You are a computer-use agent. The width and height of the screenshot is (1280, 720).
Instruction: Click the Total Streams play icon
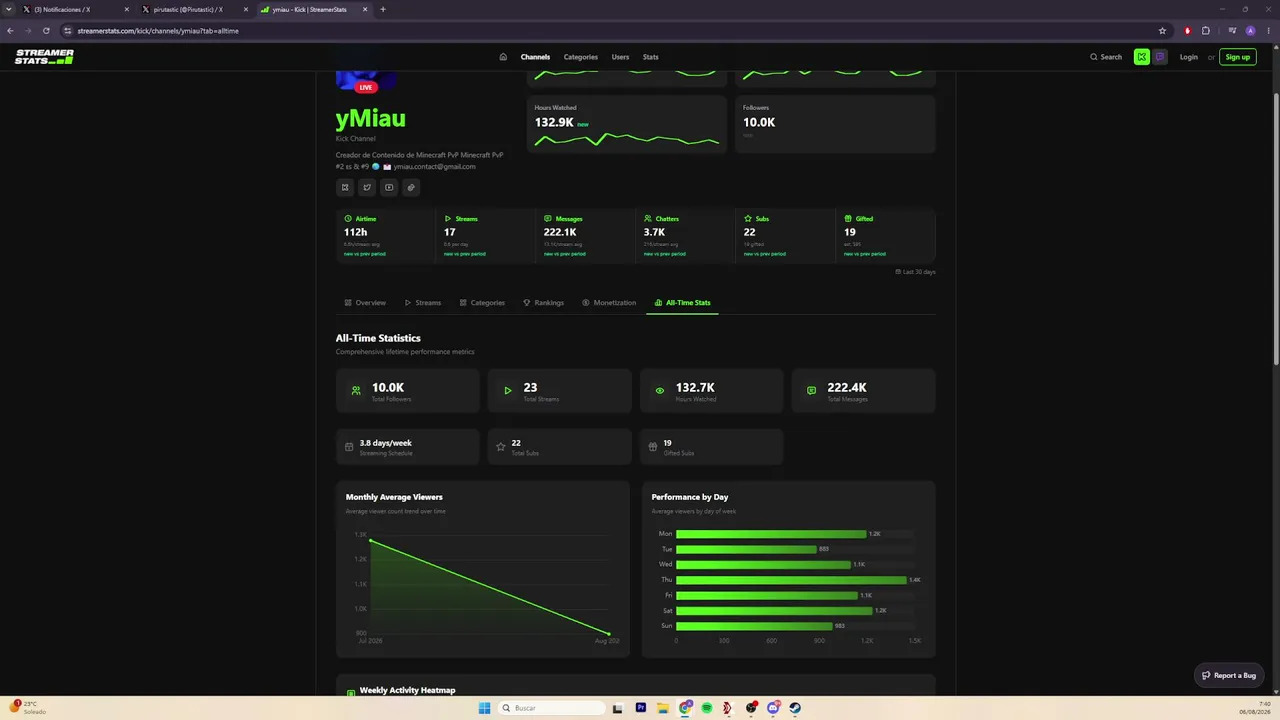click(508, 391)
